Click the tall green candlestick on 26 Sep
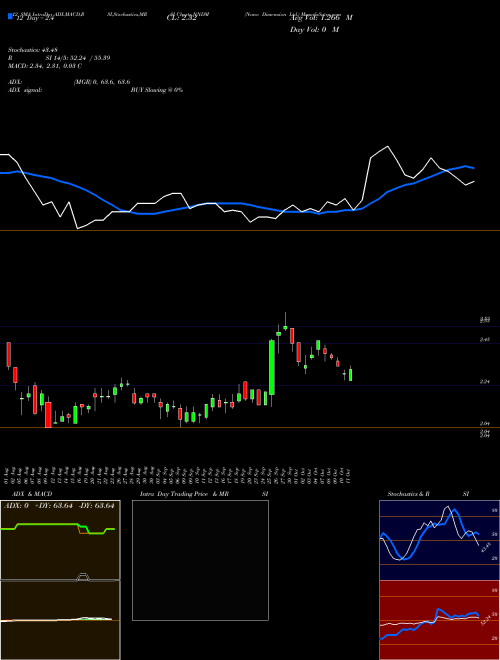Viewport: 500px width, 660px height. tap(272, 367)
